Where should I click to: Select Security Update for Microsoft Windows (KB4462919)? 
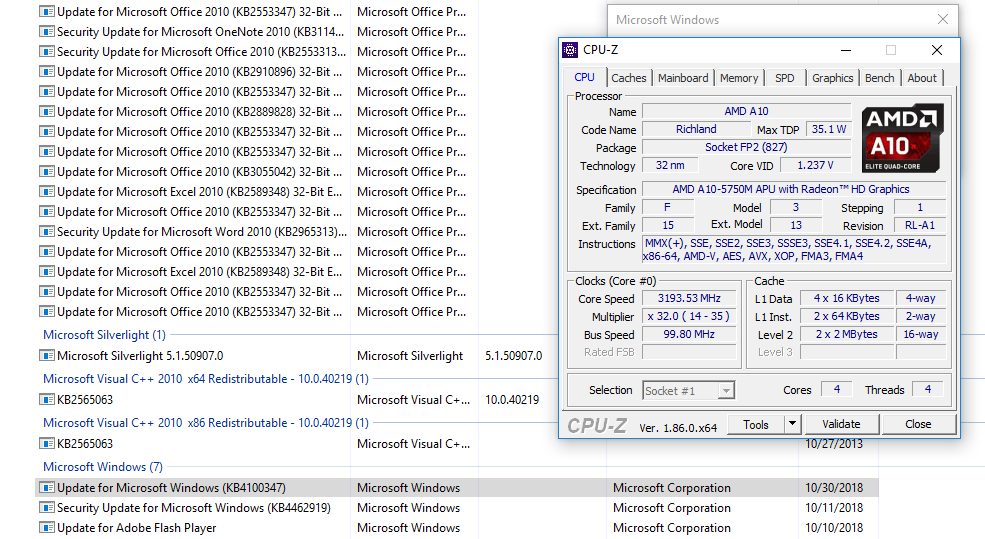[193, 508]
